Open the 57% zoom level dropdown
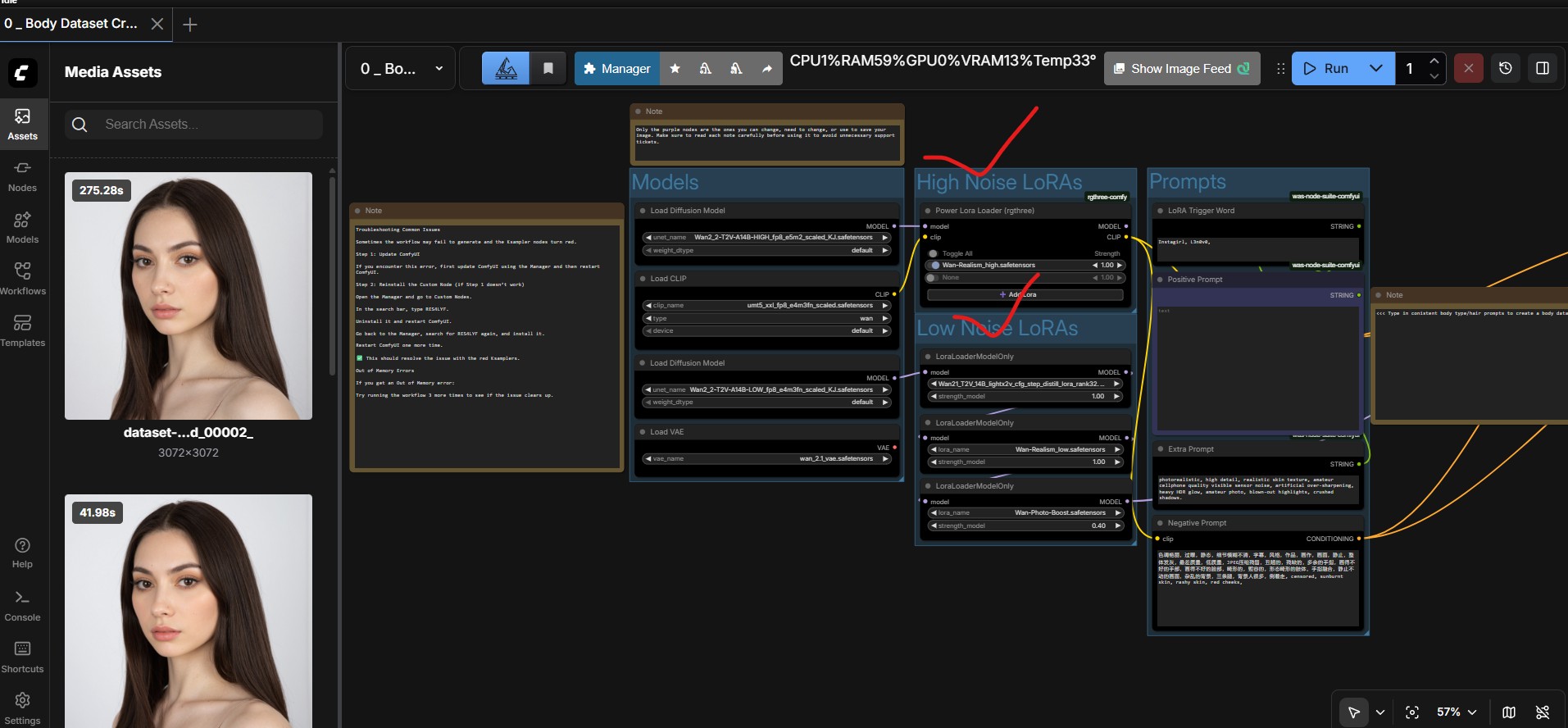This screenshot has height=728, width=1568. (x=1457, y=712)
